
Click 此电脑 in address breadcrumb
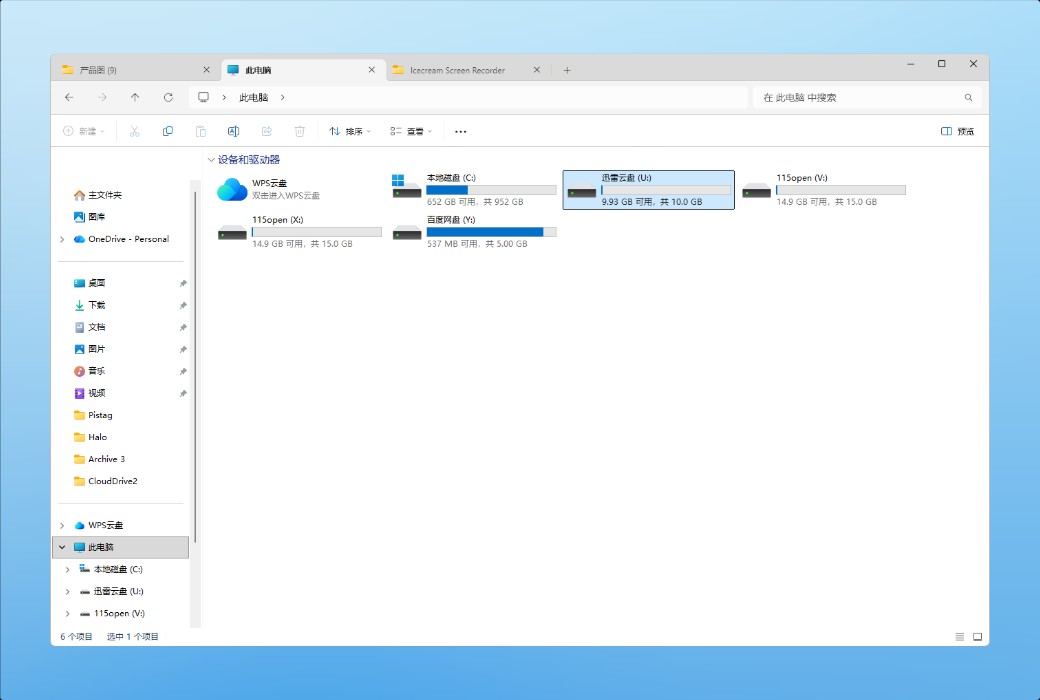[253, 98]
